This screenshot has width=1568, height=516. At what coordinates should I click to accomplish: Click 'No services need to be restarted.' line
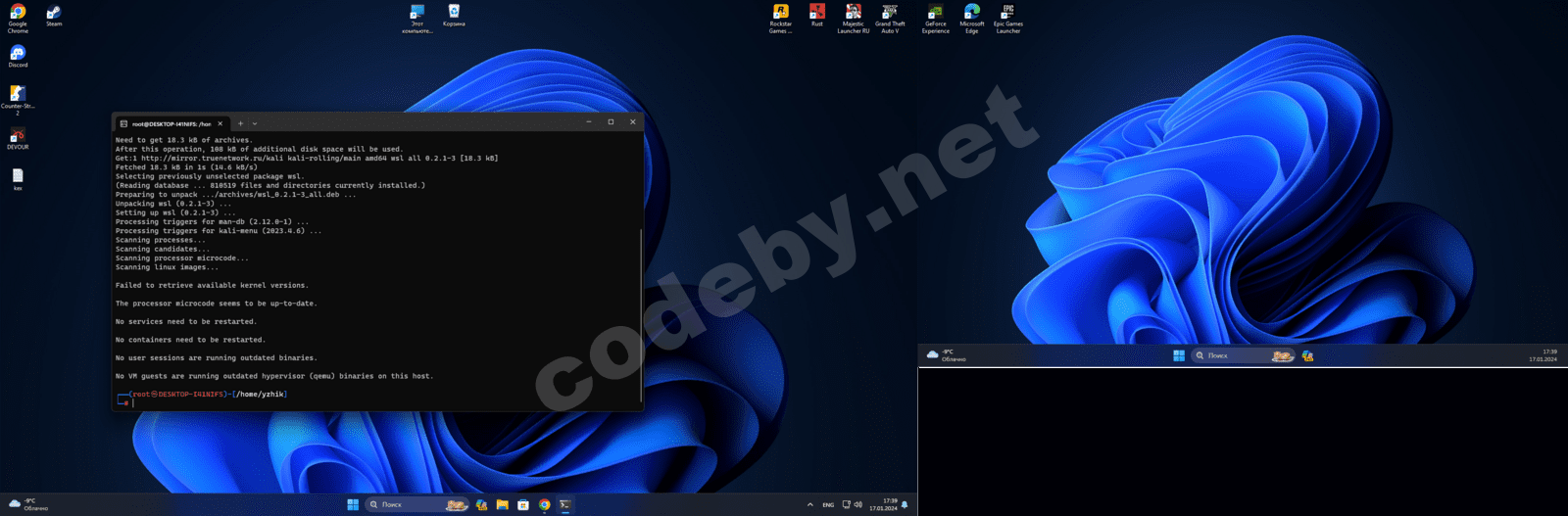tap(185, 321)
